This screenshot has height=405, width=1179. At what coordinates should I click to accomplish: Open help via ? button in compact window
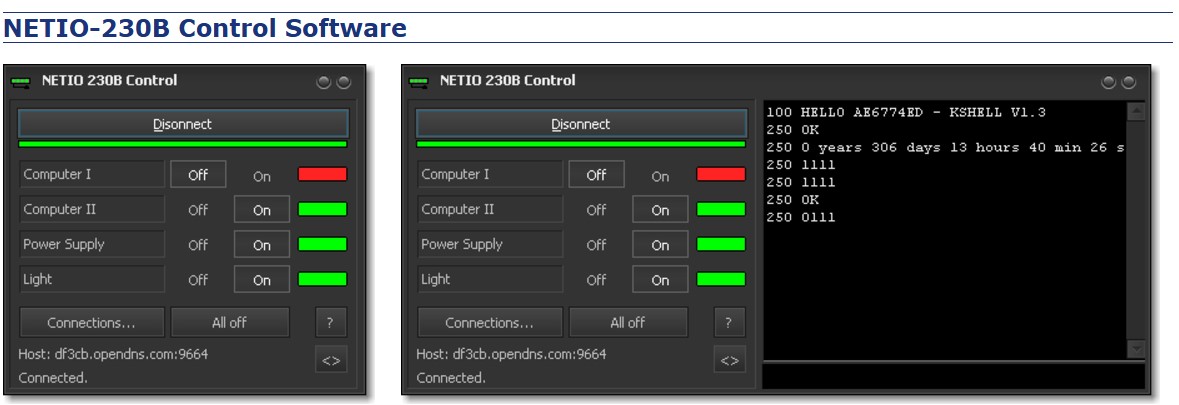coord(330,322)
